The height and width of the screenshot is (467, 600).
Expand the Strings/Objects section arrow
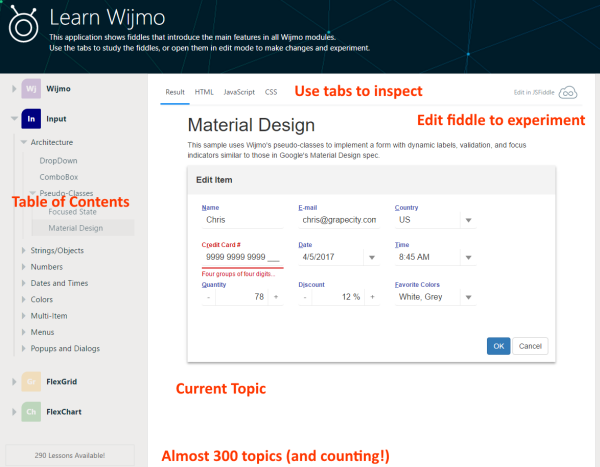(23, 250)
